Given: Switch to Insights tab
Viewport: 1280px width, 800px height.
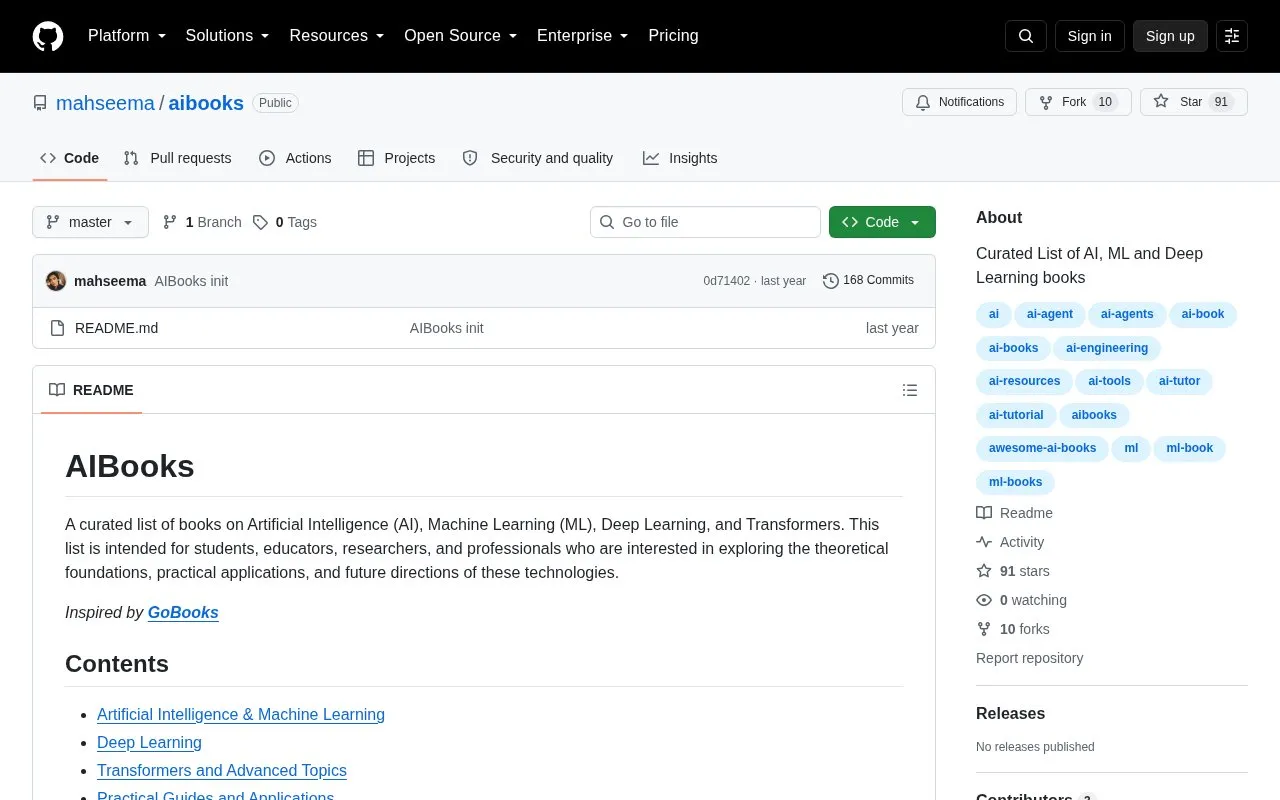Looking at the screenshot, I should (680, 158).
